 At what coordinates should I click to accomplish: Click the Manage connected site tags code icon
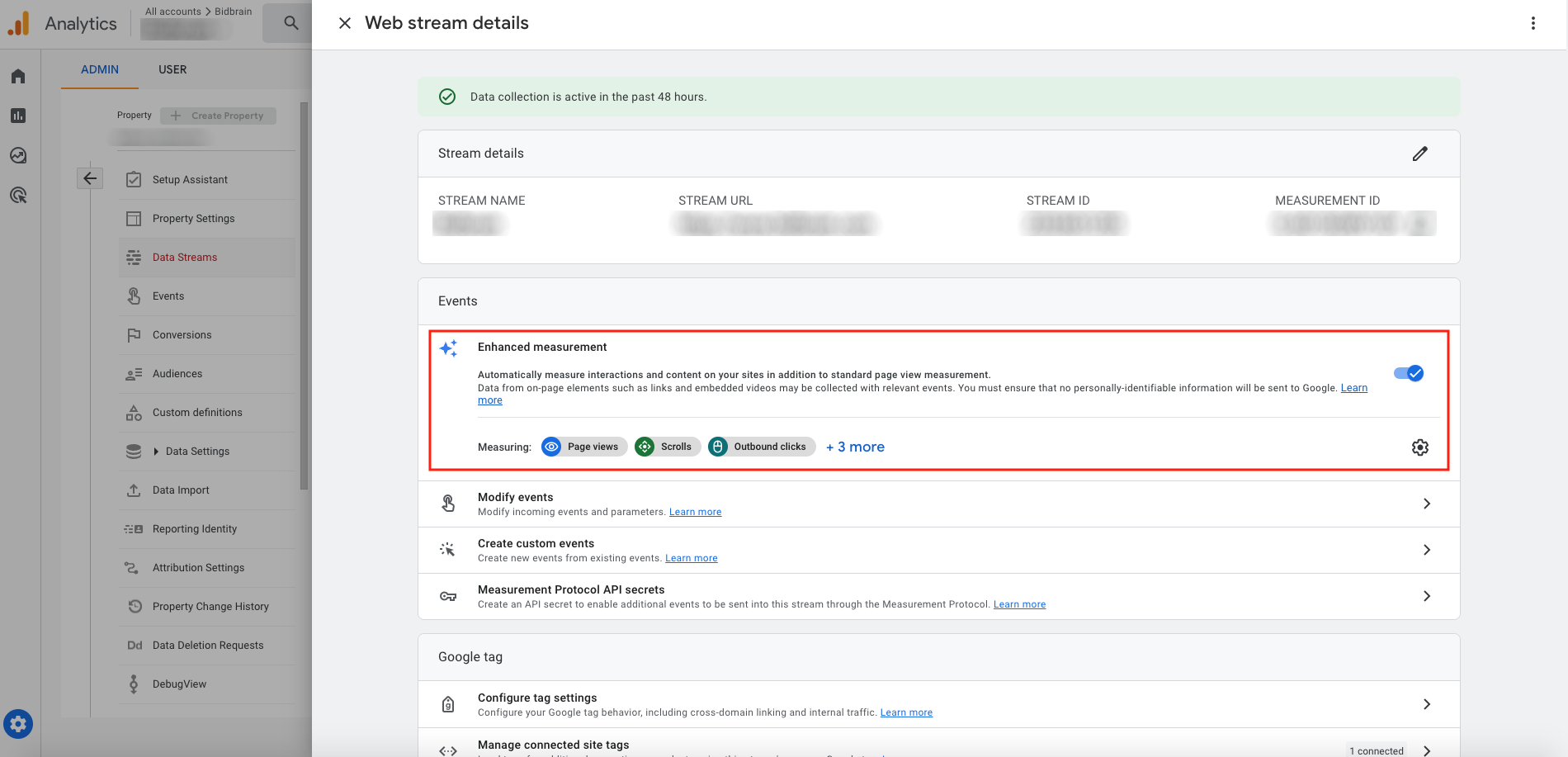coord(448,750)
